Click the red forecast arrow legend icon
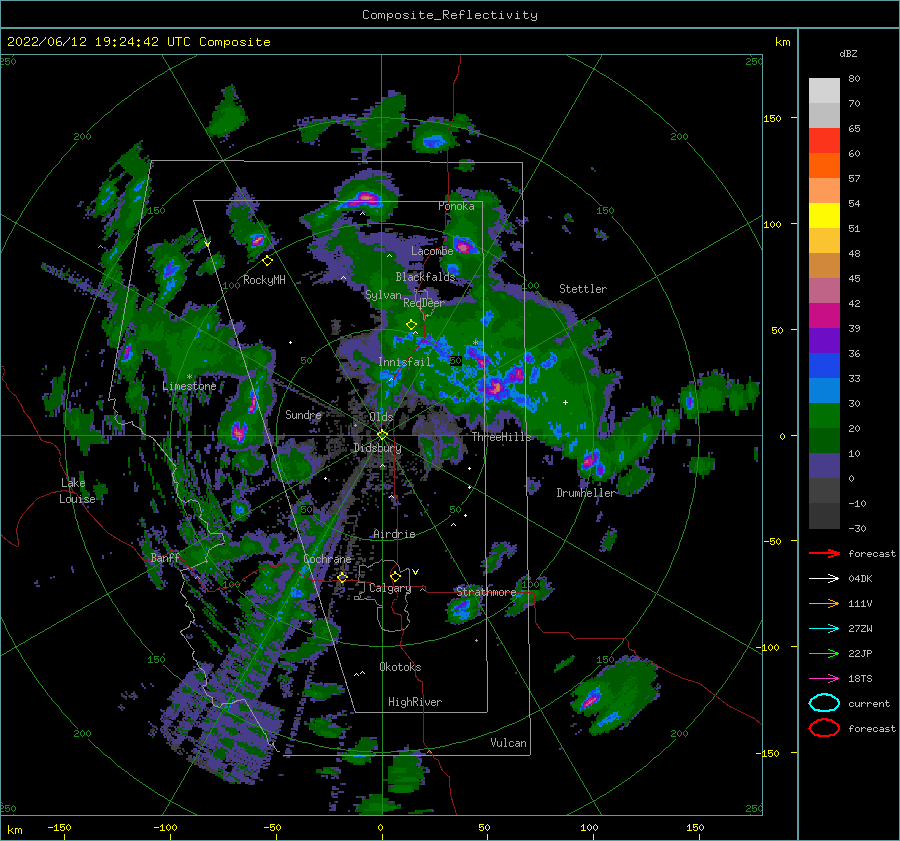The image size is (900, 841). point(824,553)
